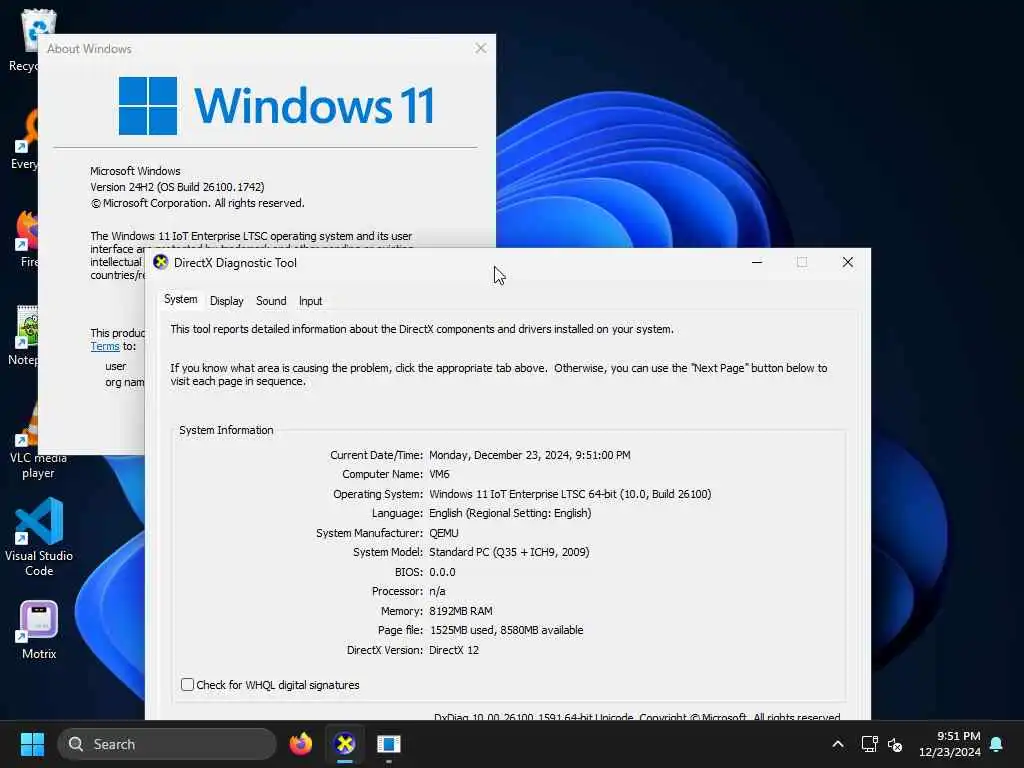Launch Firefox from the taskbar
The height and width of the screenshot is (768, 1024).
click(x=300, y=744)
